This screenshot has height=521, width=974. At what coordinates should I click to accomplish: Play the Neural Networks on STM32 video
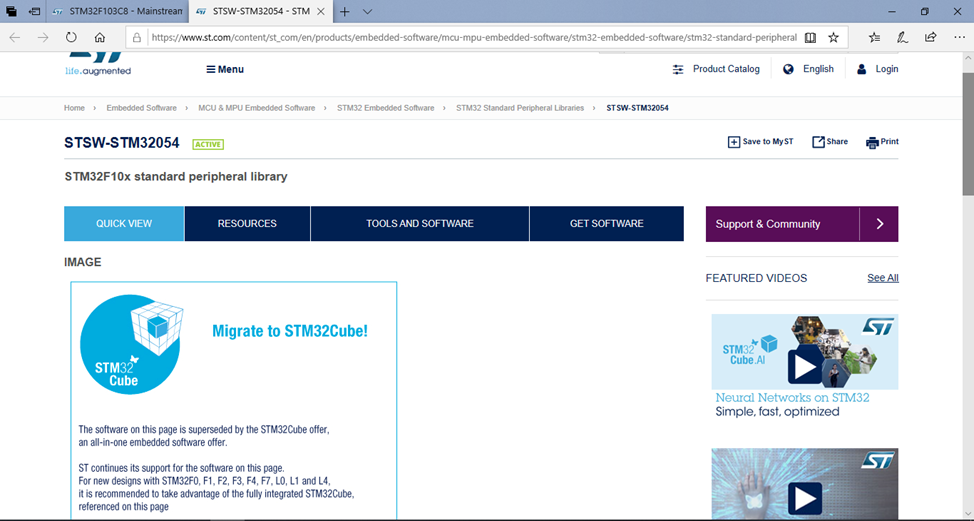tap(805, 366)
